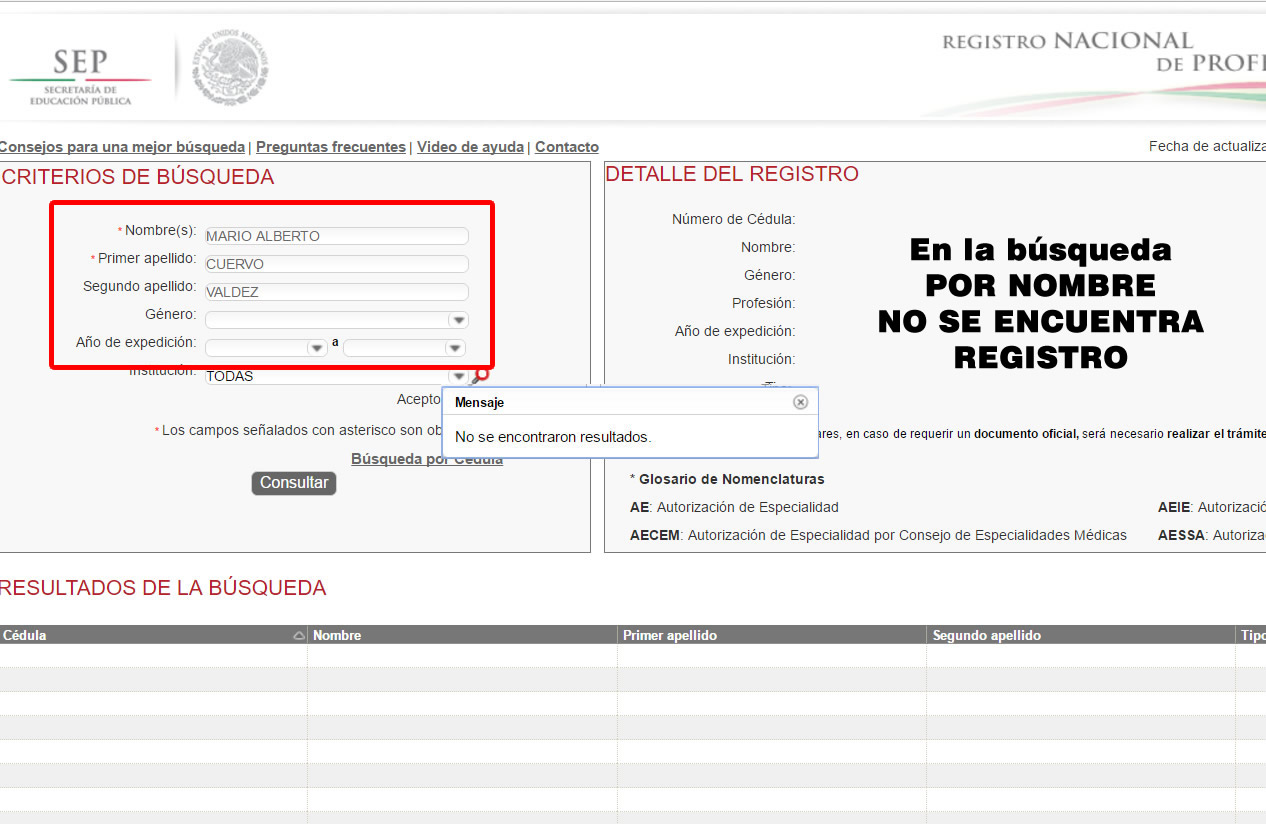Screen dimensions: 1266x824
Task: Click the CRITERIOS DE BÚSQUEDA heading
Action: coord(137,177)
